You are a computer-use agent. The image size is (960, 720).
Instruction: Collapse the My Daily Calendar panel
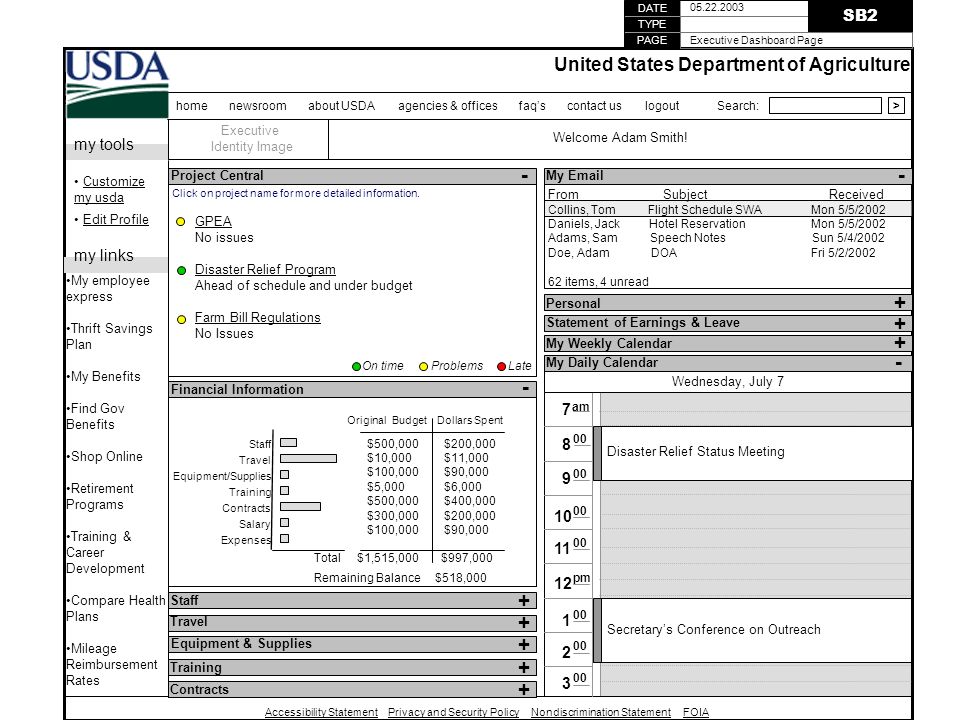899,363
